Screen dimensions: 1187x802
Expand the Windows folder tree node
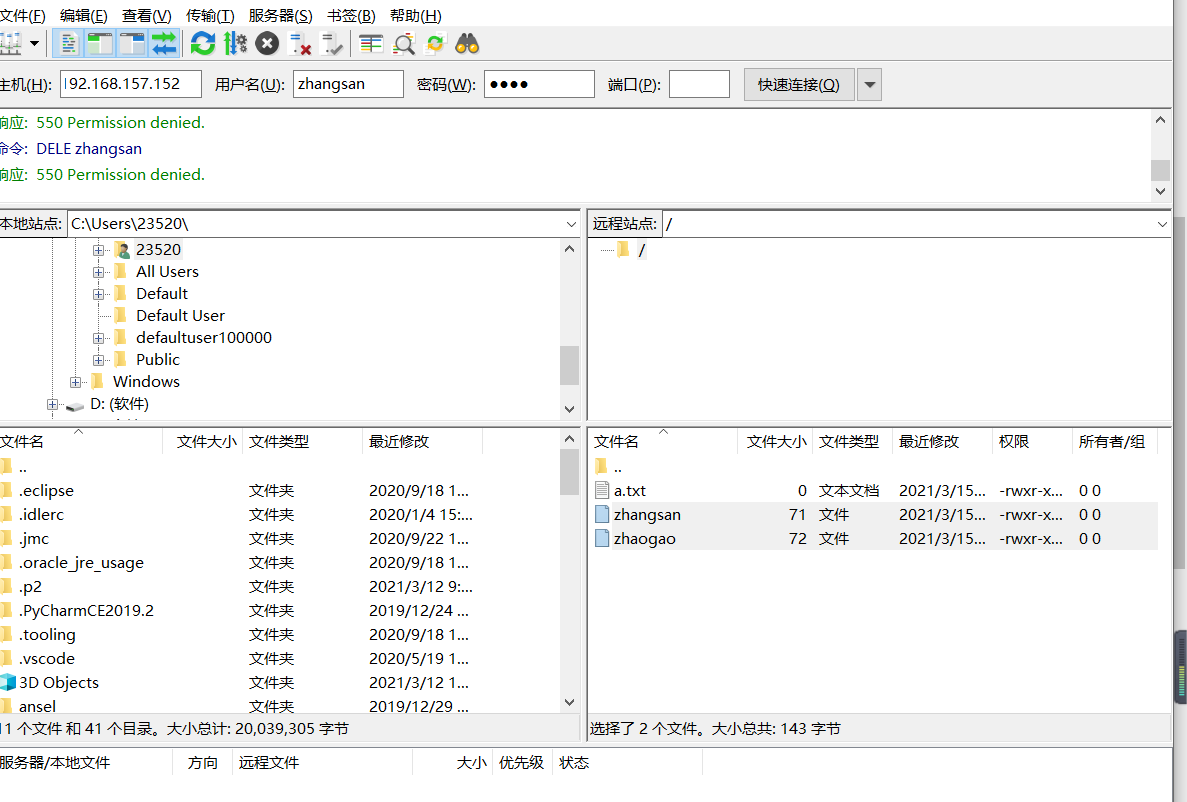coord(75,382)
